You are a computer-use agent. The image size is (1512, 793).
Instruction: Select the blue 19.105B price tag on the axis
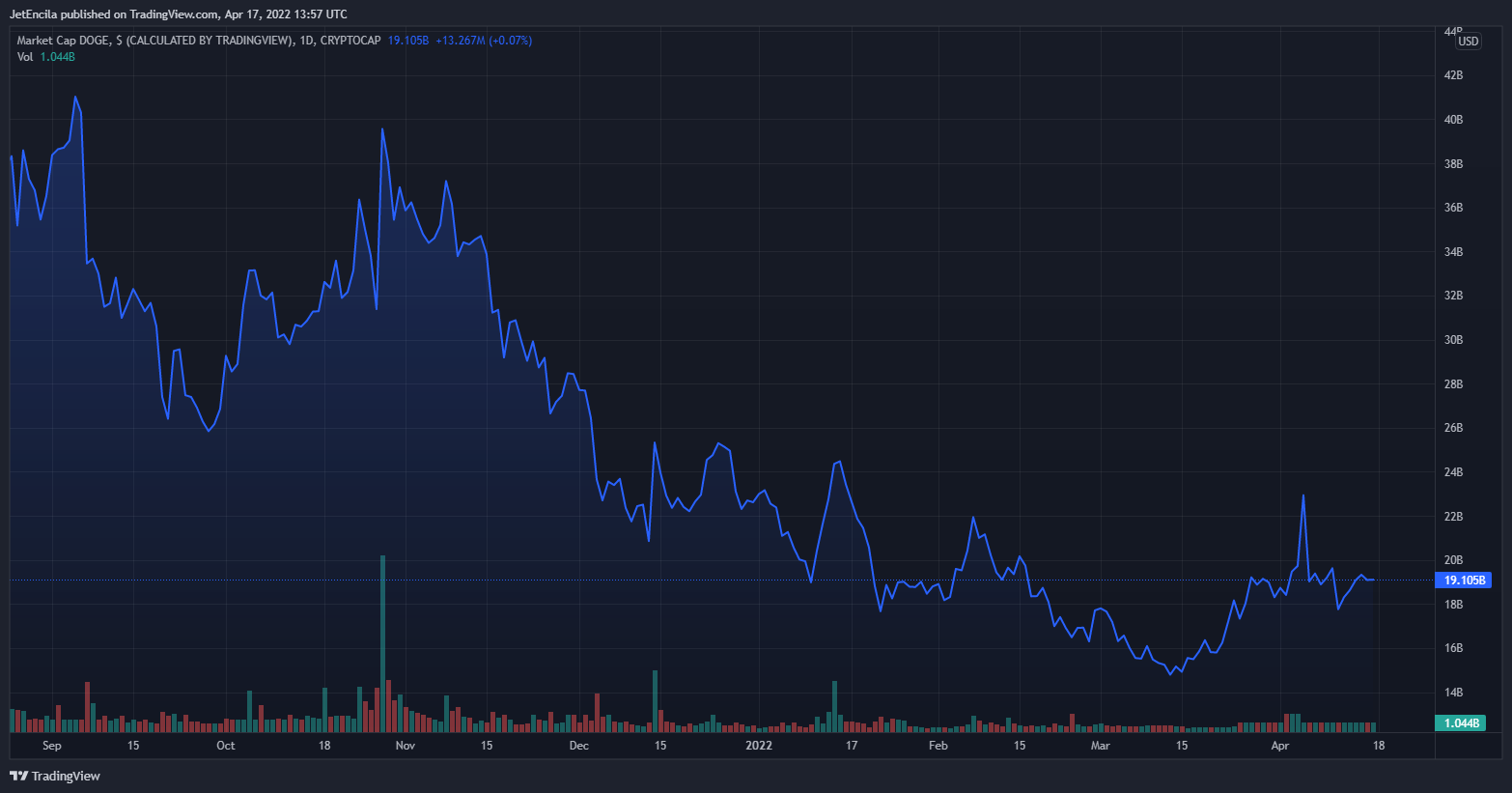click(x=1464, y=581)
